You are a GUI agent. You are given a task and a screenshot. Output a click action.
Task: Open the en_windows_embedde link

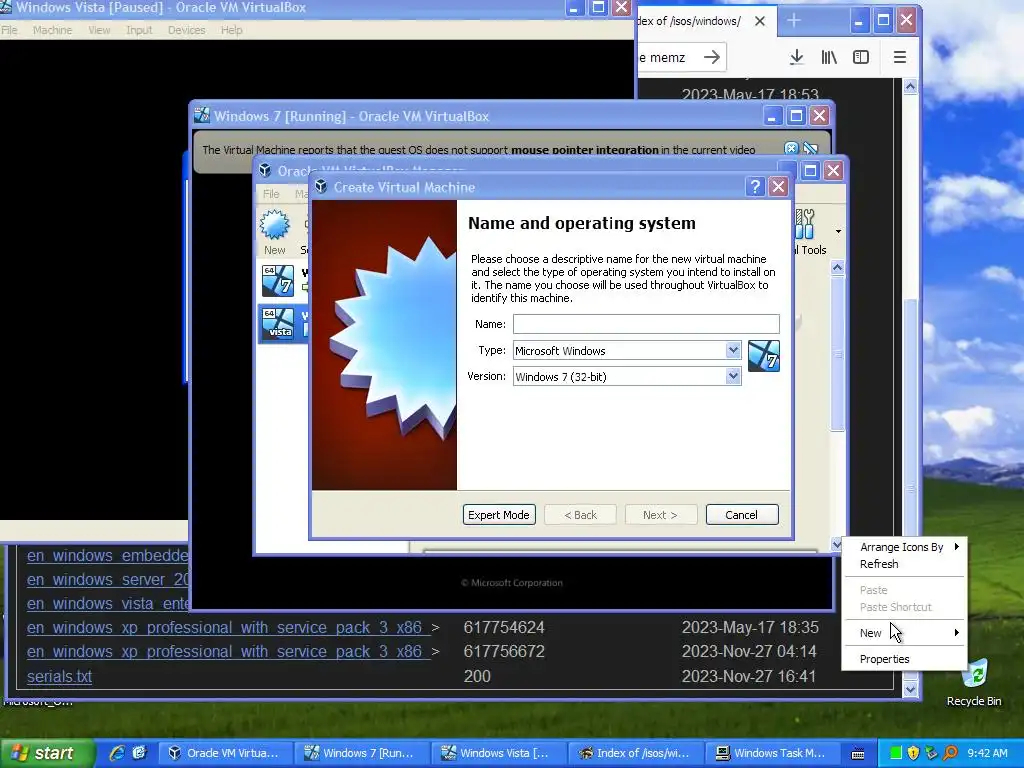click(x=108, y=555)
